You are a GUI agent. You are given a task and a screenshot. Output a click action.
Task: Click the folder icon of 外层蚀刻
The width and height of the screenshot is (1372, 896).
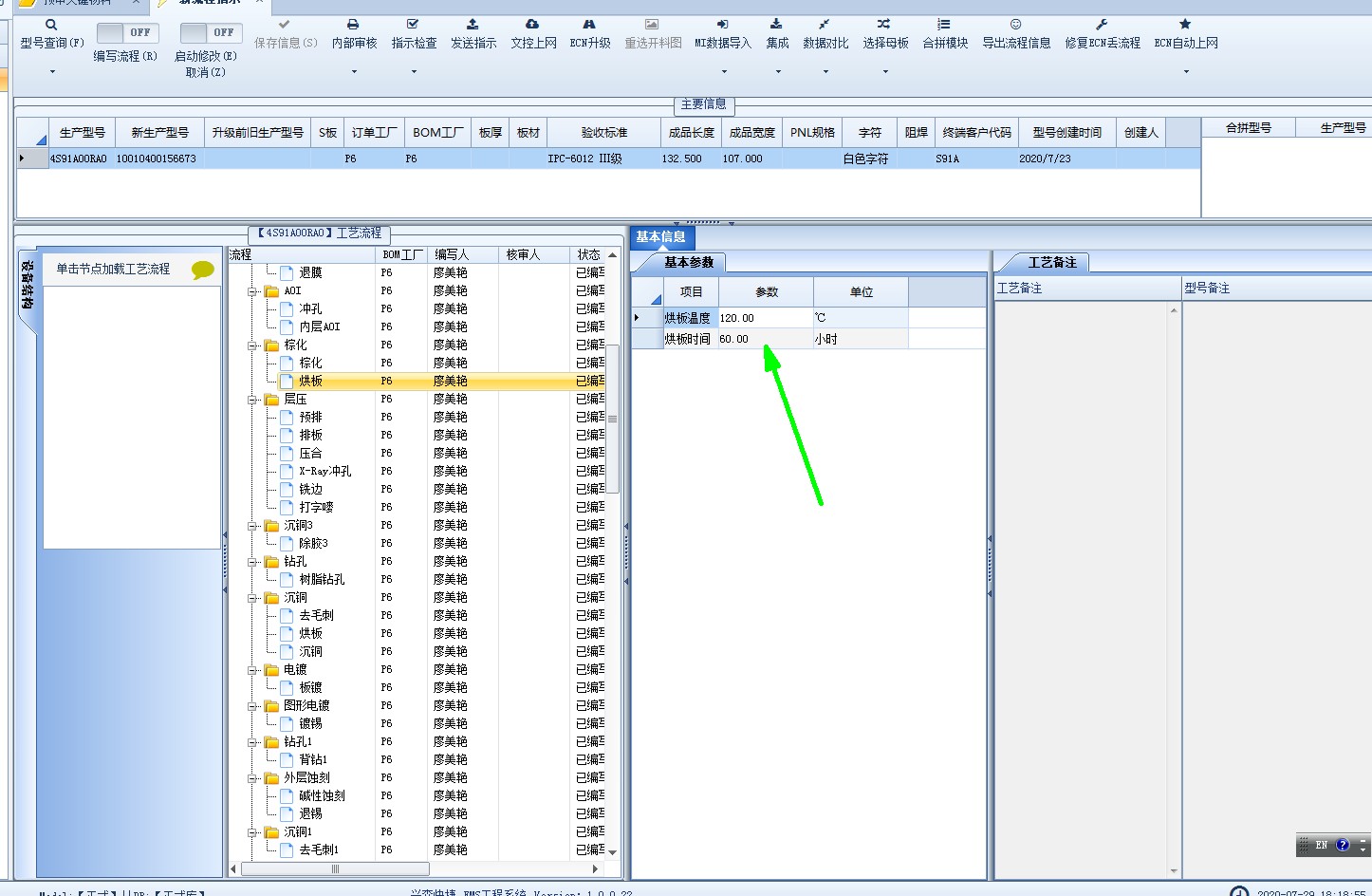coord(271,778)
